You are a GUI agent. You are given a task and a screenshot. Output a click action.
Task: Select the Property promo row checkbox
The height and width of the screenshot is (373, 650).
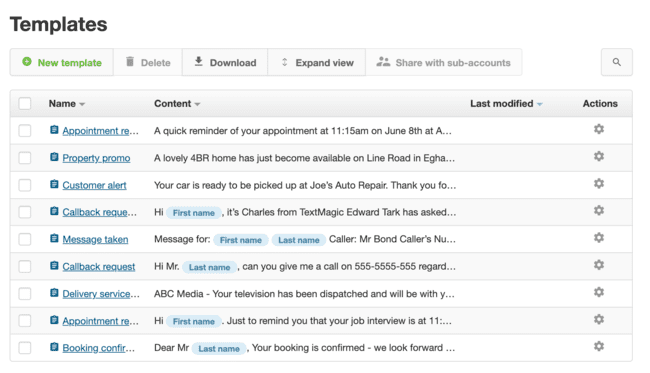25,158
